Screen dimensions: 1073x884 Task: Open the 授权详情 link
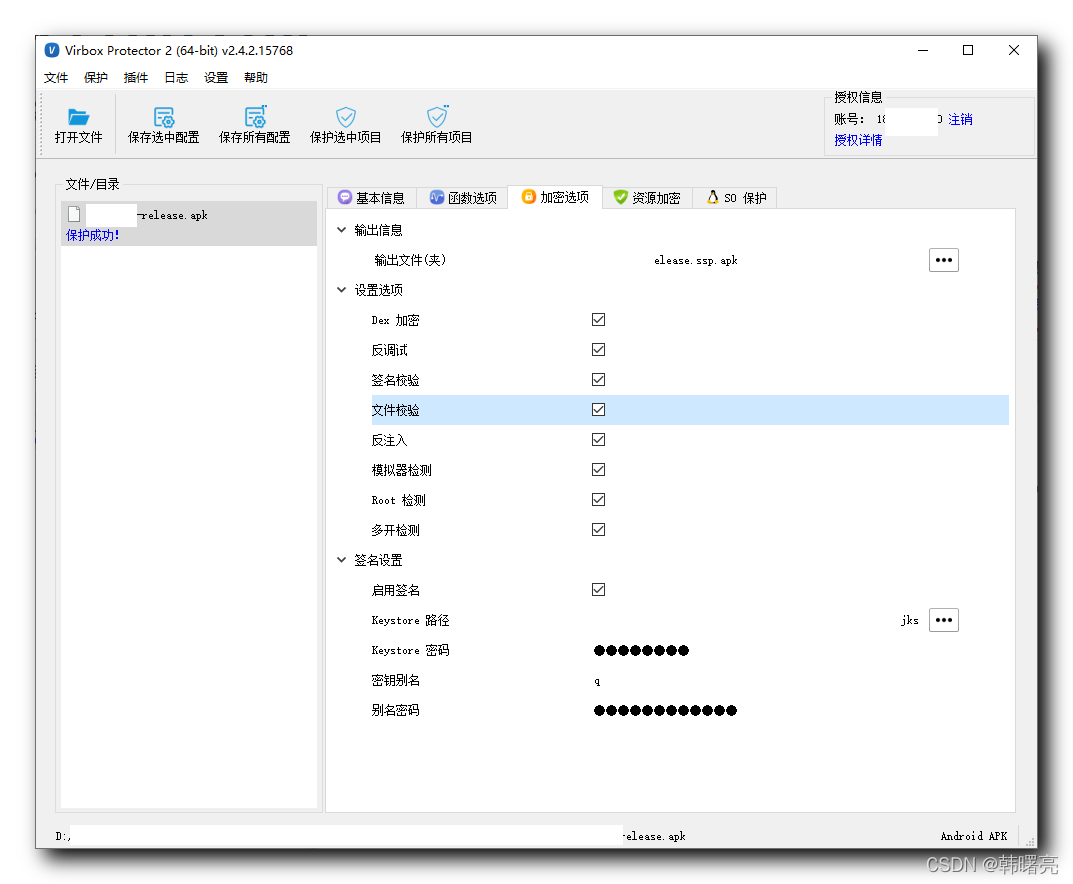coord(858,140)
